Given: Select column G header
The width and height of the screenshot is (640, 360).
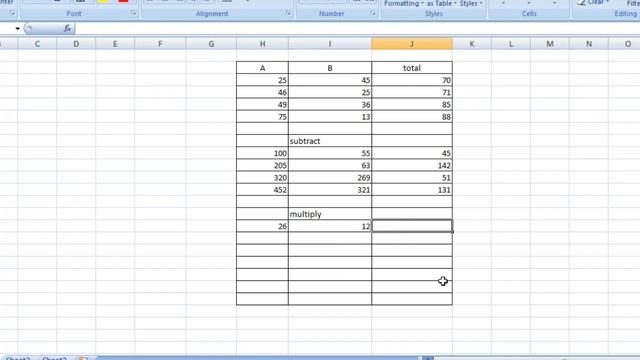Looking at the screenshot, I should [x=211, y=44].
